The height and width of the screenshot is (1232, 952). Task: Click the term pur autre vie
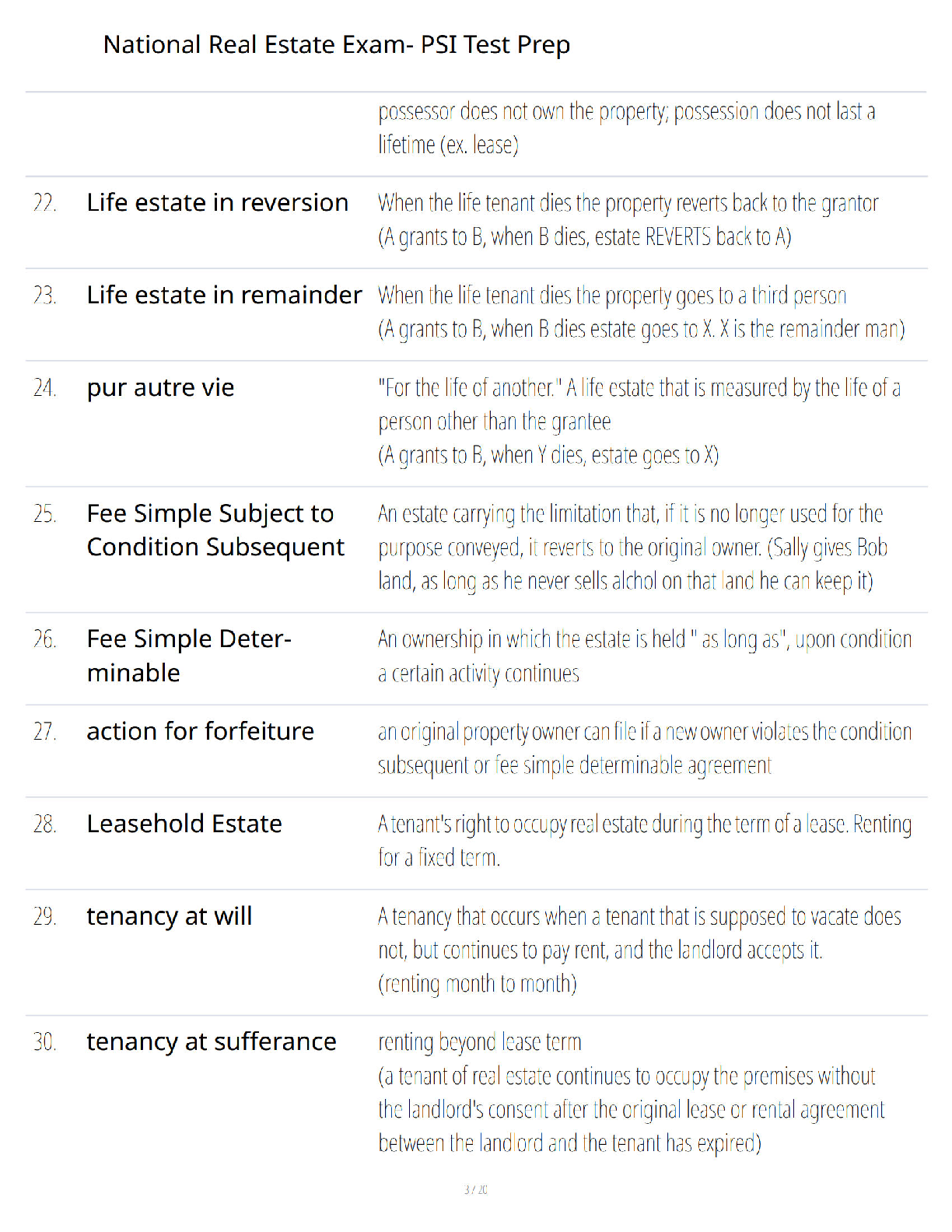pos(160,387)
